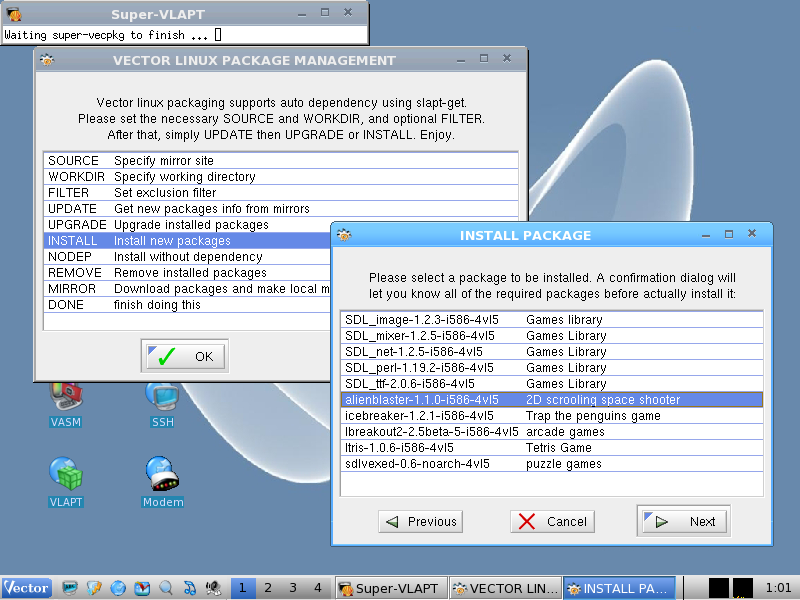Switch to workspace 4 in pager
Viewport: 800px width, 600px height.
317,588
